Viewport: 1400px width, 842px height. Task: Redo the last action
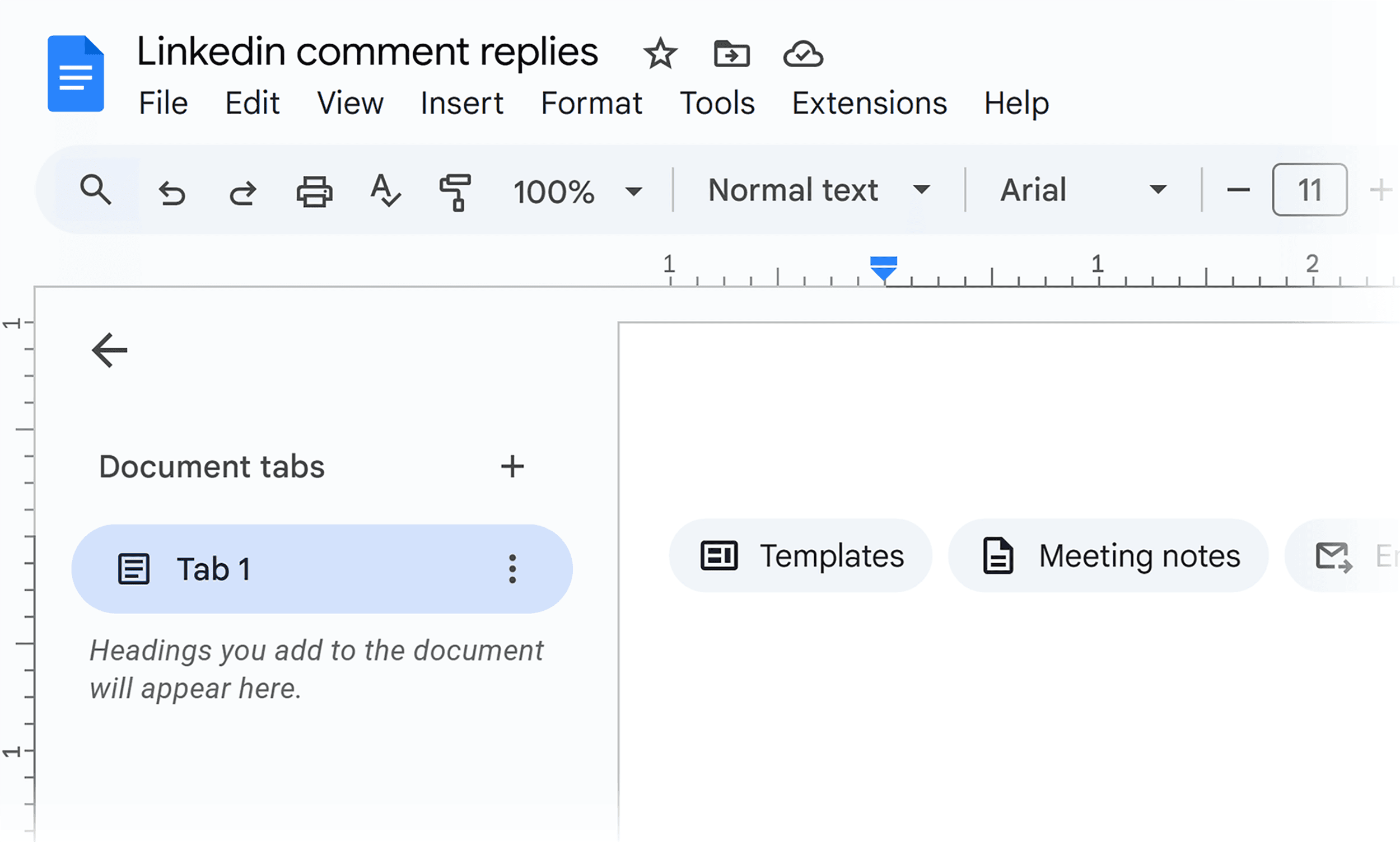point(243,191)
